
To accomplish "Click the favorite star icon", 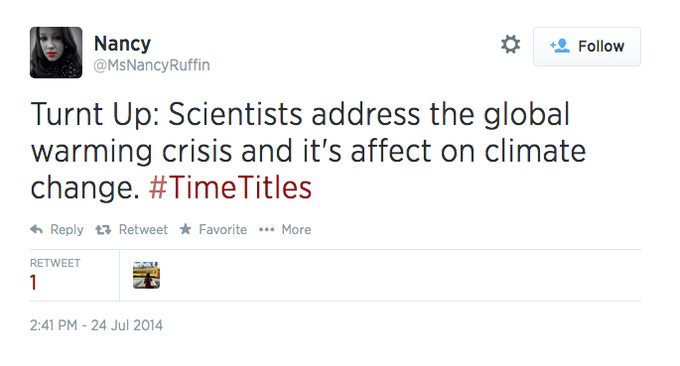I will [x=186, y=229].
